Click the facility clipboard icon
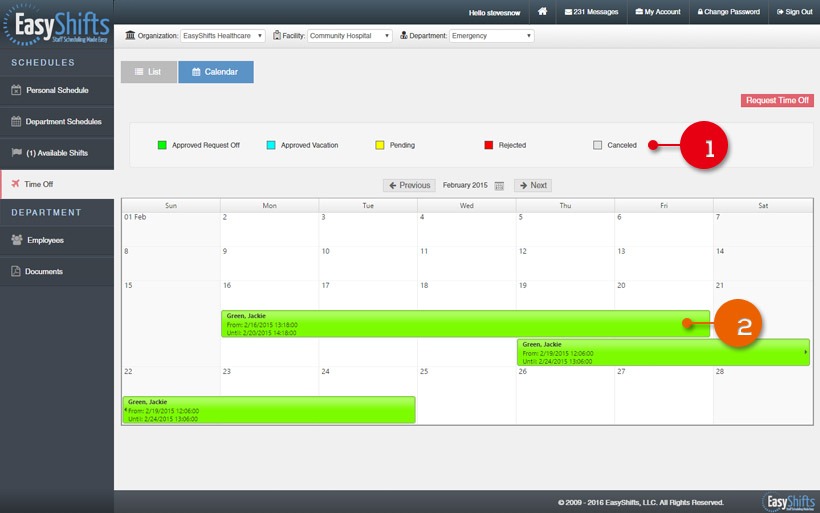This screenshot has height=513, width=820. coord(277,35)
